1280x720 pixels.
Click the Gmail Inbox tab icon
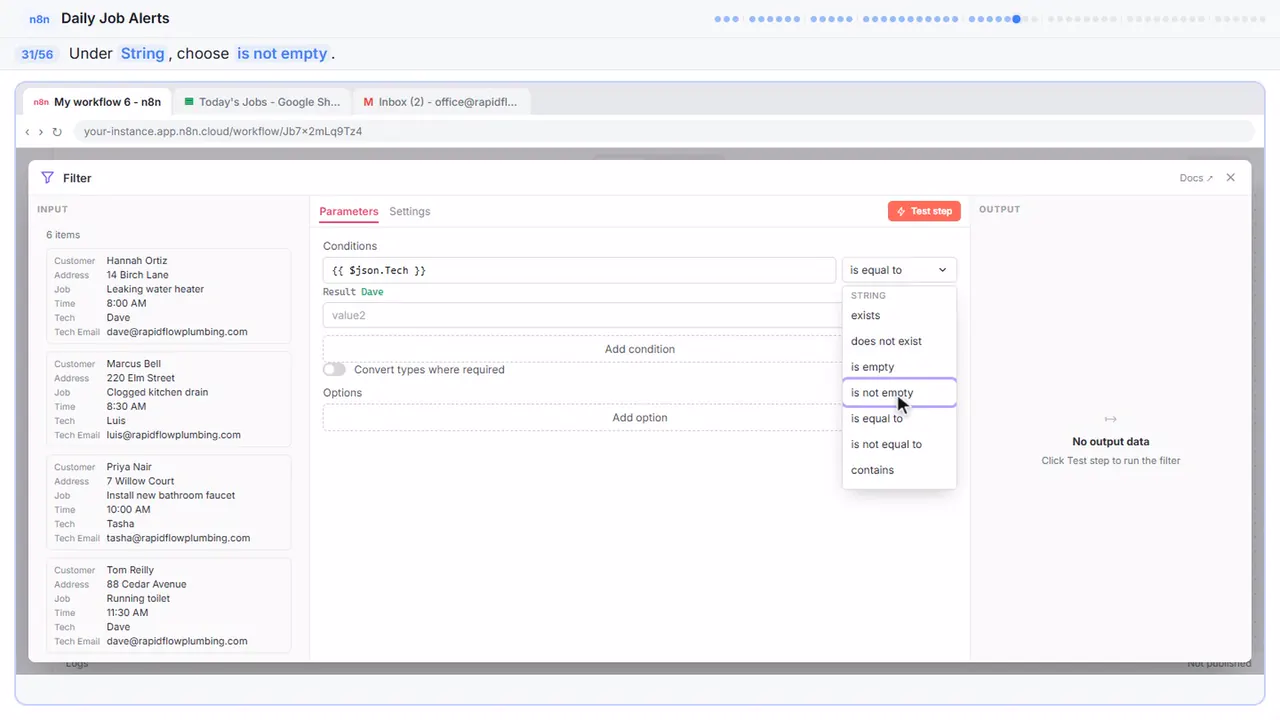[368, 102]
